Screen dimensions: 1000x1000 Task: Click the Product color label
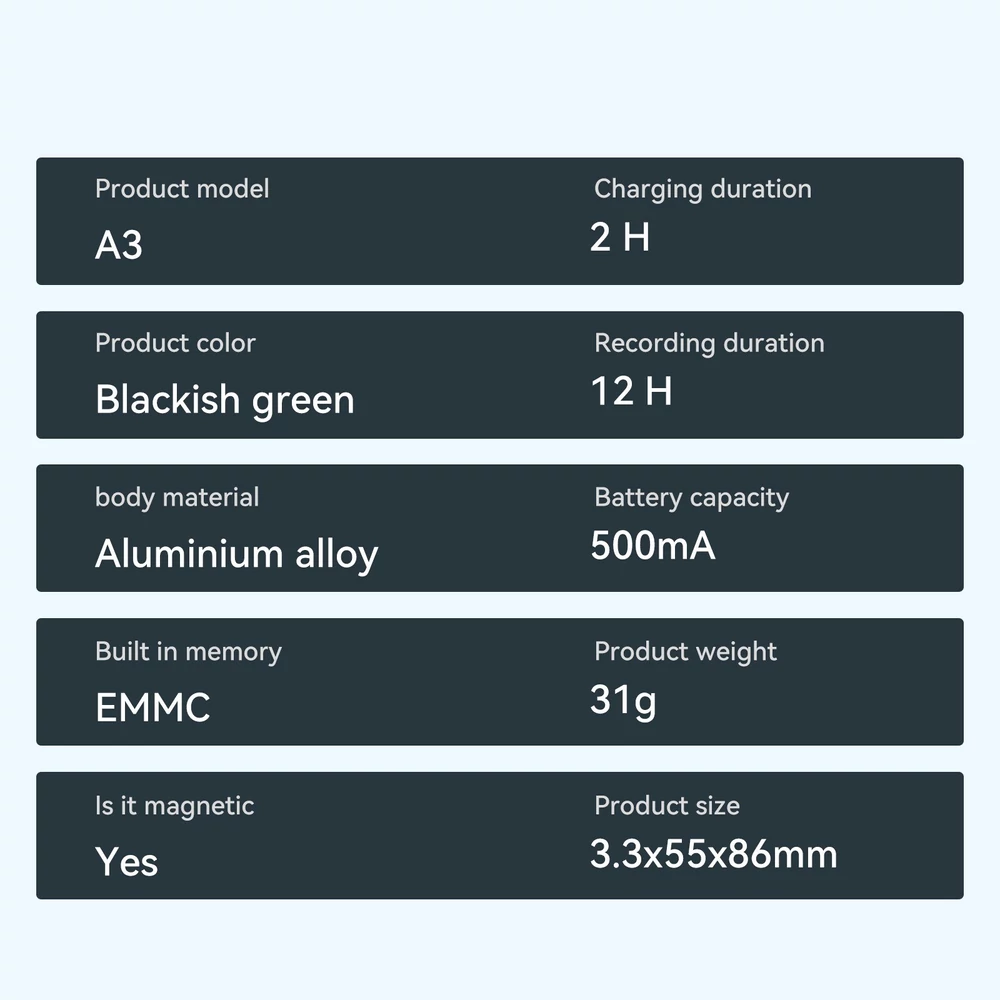click(x=175, y=343)
